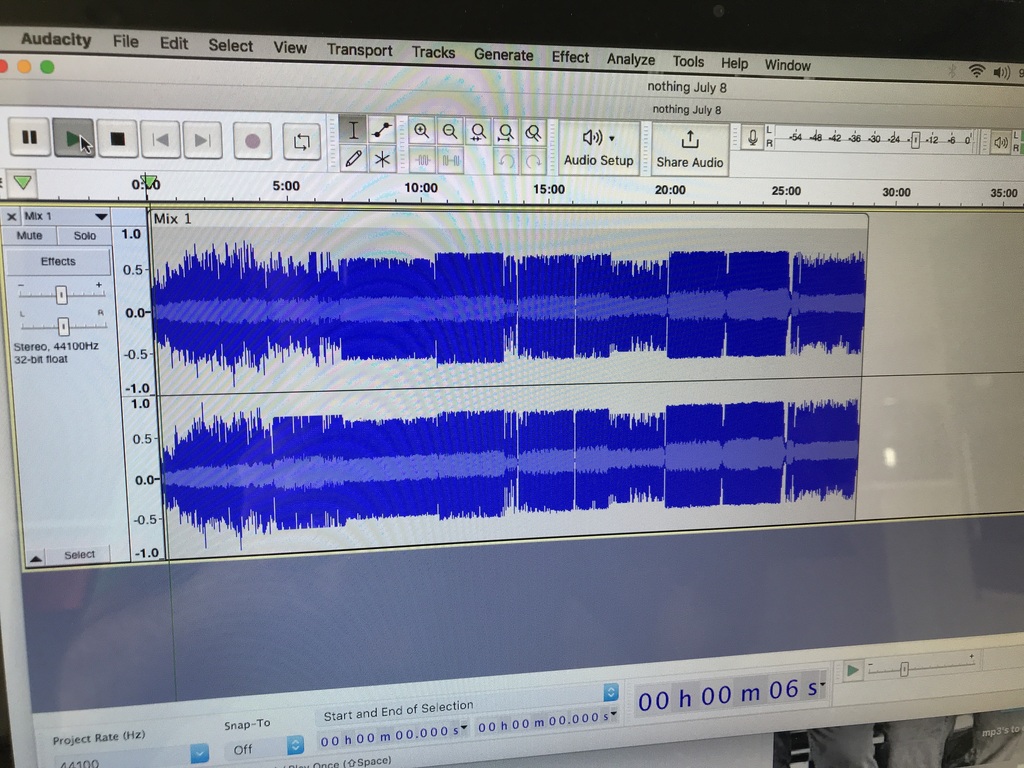The width and height of the screenshot is (1024, 768).
Task: Click the Wi-Fi icon in menu bar
Action: pos(976,71)
